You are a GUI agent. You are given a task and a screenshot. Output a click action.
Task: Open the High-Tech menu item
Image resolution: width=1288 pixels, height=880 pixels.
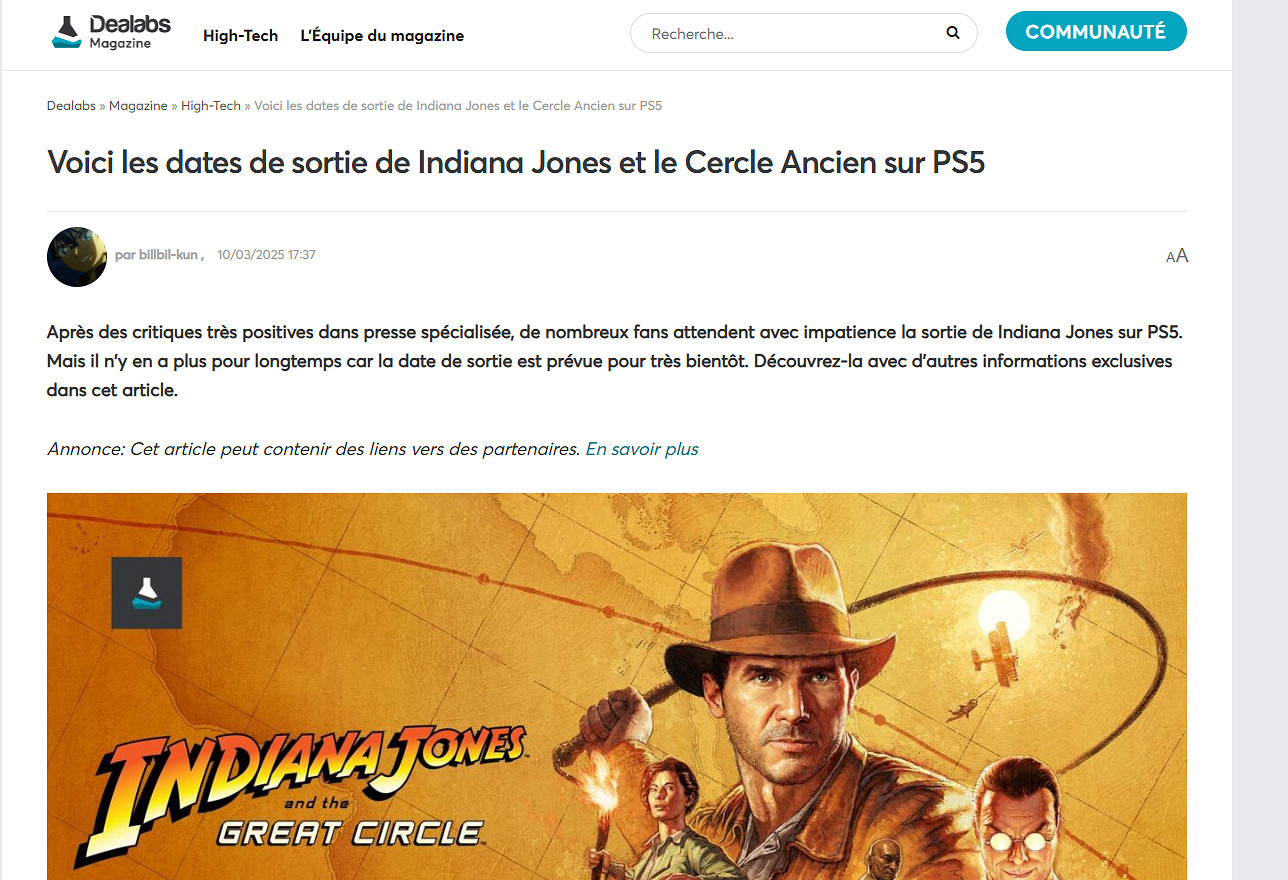pyautogui.click(x=240, y=35)
